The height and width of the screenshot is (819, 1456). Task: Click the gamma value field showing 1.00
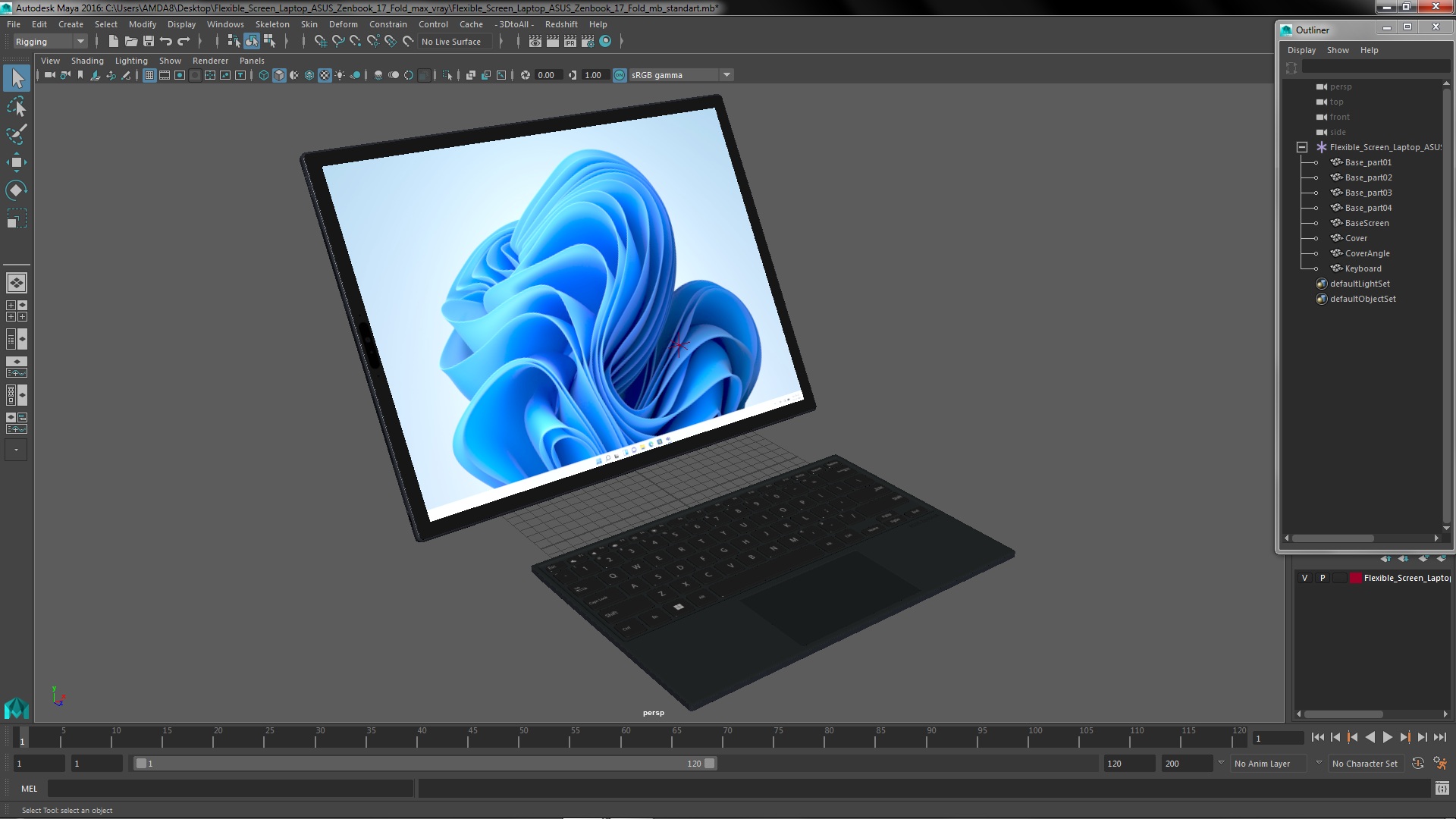[x=594, y=75]
